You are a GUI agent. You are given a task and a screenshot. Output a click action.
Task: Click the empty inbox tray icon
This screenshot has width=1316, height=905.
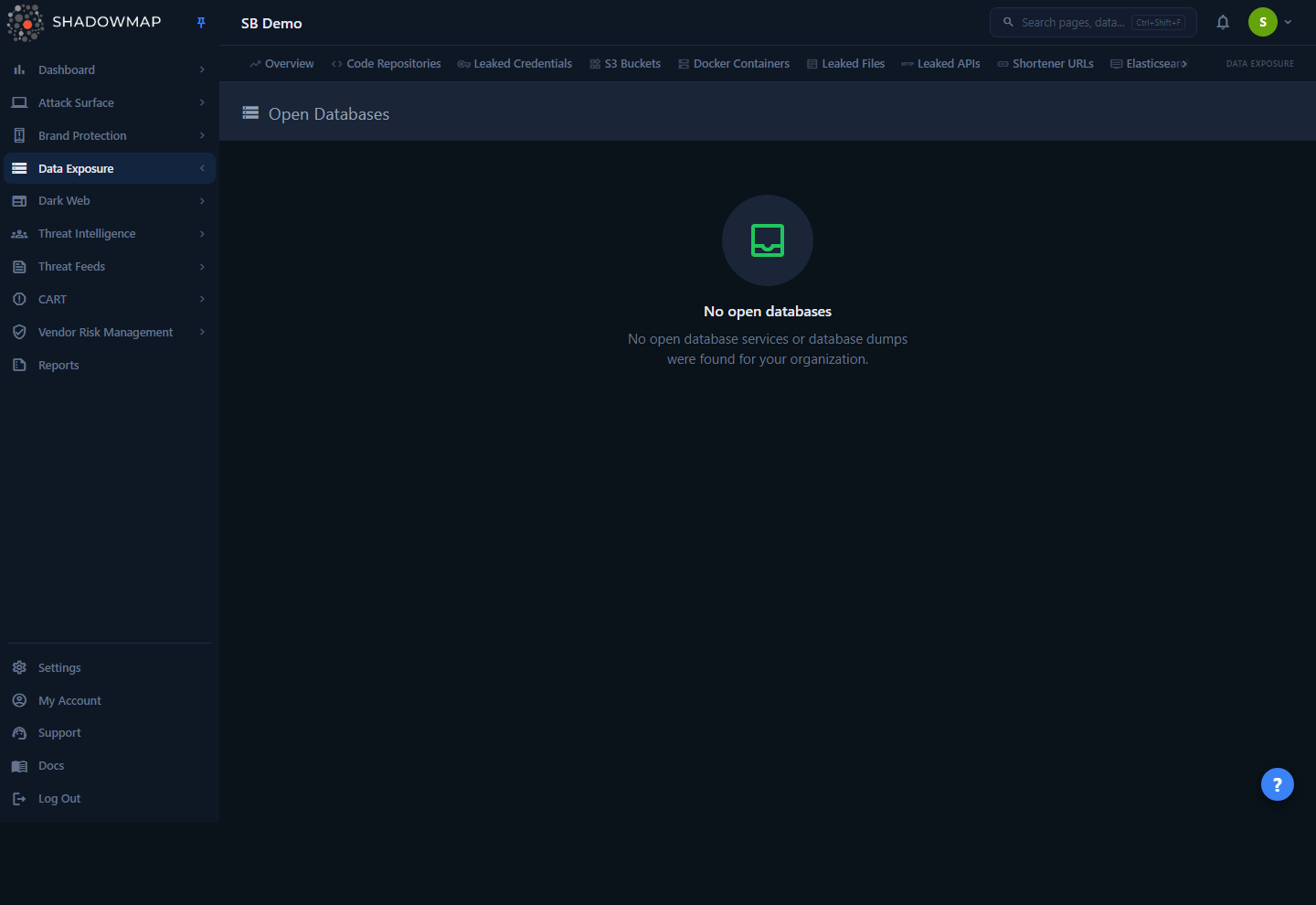point(768,240)
